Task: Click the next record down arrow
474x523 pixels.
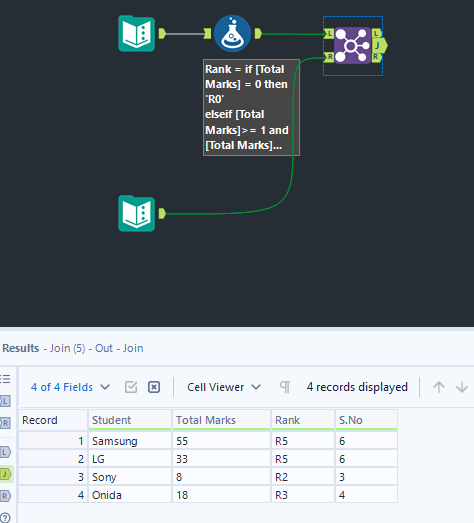Action: click(x=462, y=387)
